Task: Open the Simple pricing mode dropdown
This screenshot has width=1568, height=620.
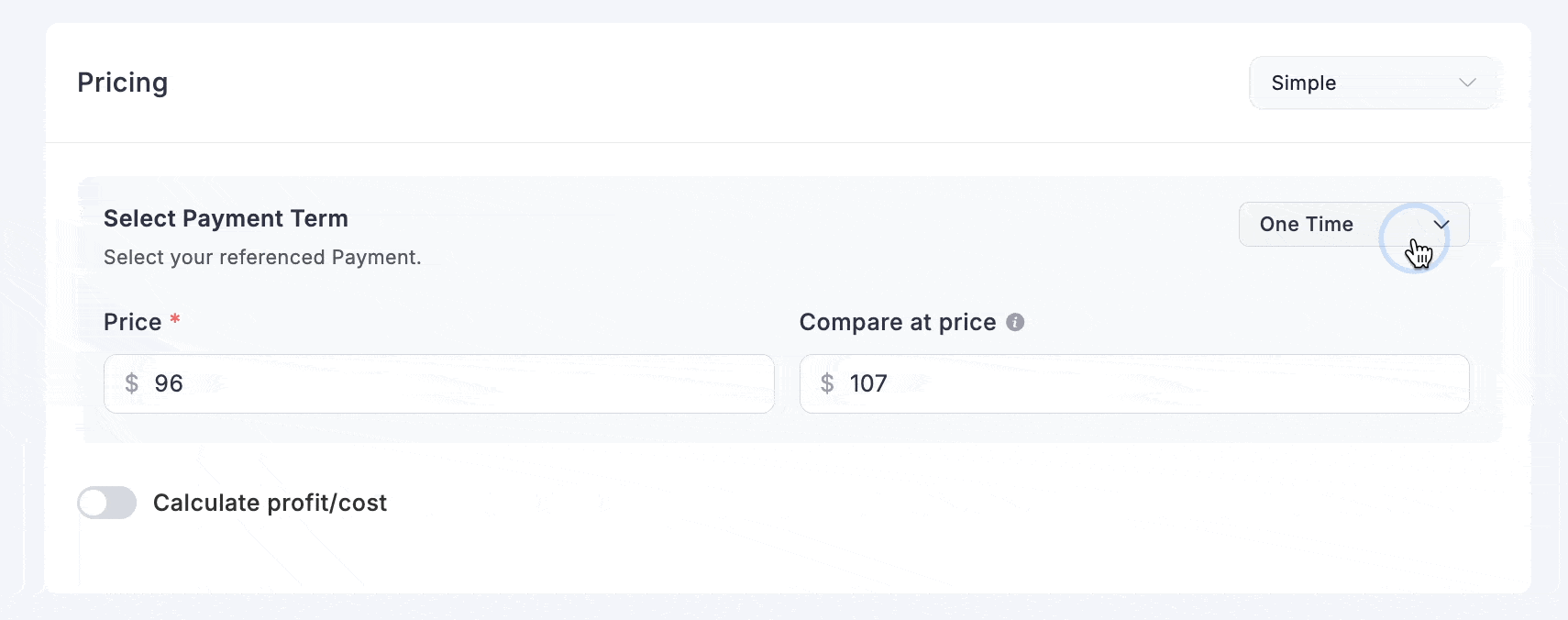Action: [1373, 83]
